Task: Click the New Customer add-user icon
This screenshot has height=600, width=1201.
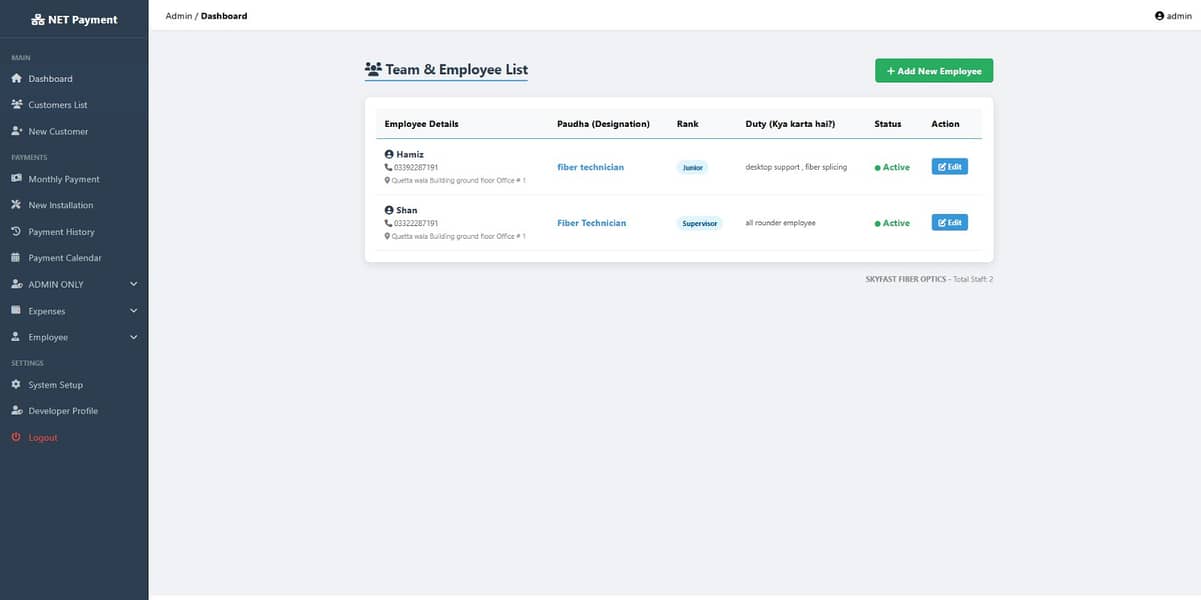Action: [16, 131]
